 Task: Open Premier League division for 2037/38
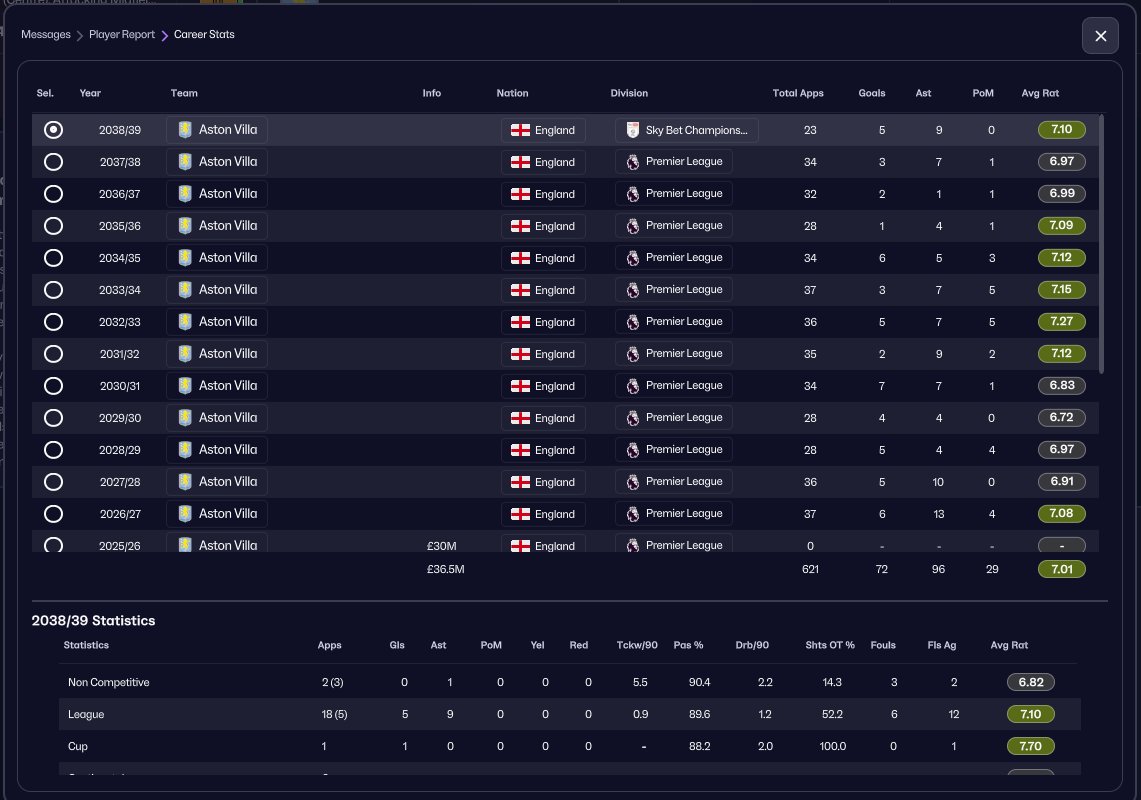(673, 162)
